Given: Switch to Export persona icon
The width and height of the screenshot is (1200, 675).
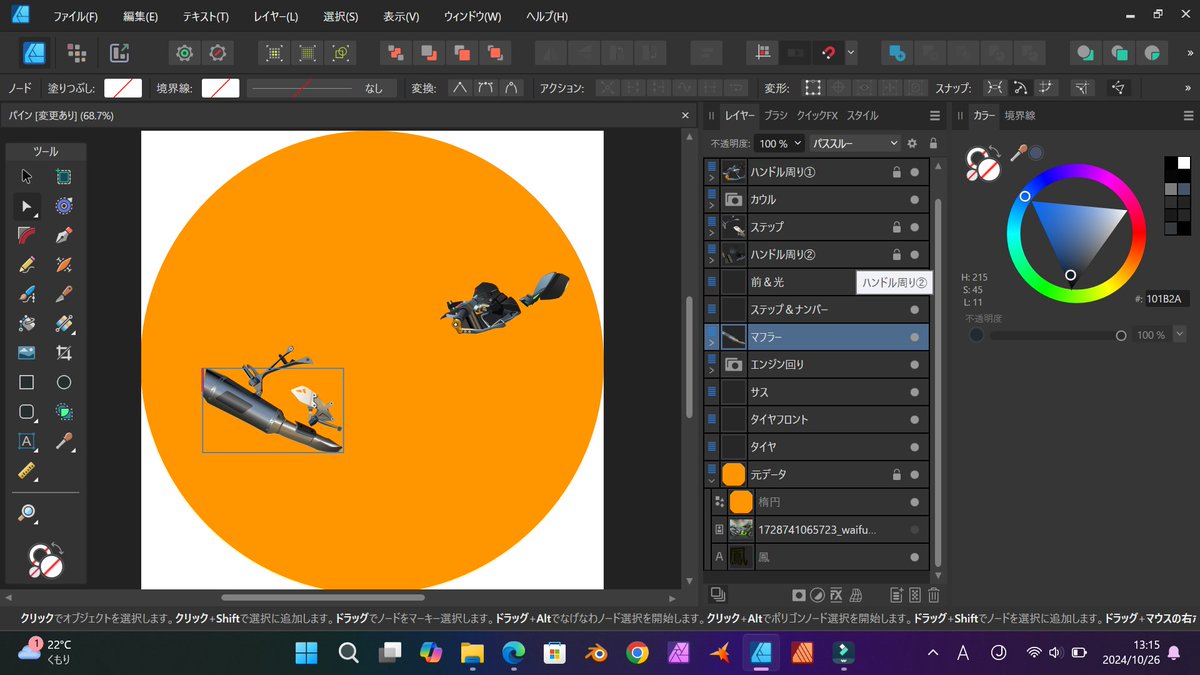Looking at the screenshot, I should pyautogui.click(x=120, y=52).
